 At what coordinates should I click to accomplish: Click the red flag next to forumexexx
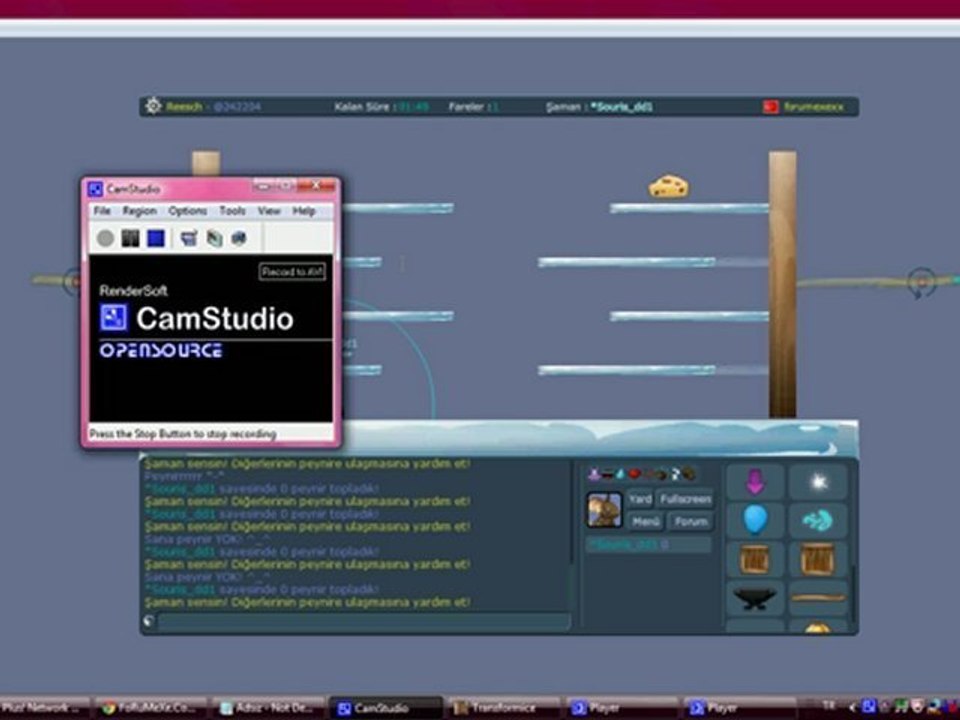point(770,107)
